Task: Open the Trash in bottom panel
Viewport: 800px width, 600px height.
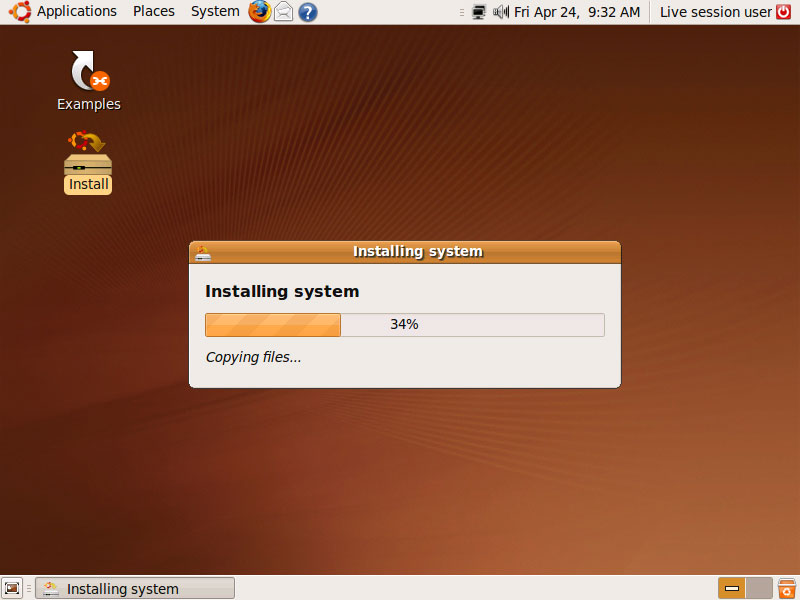Action: click(787, 588)
